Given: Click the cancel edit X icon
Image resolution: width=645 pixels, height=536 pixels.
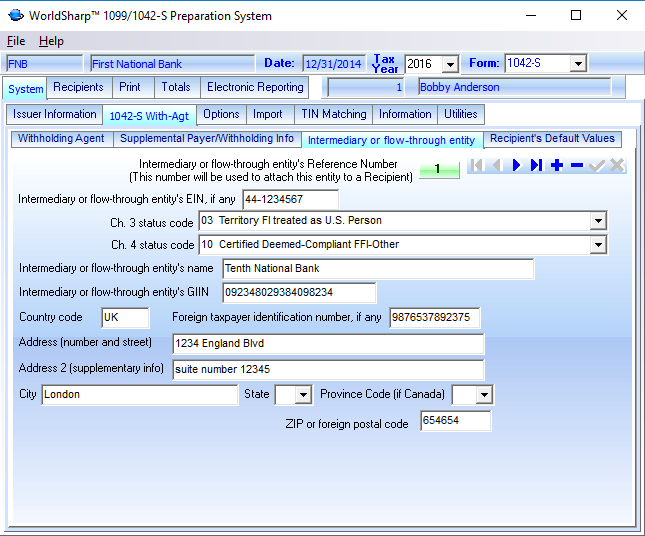Looking at the screenshot, I should (x=617, y=166).
